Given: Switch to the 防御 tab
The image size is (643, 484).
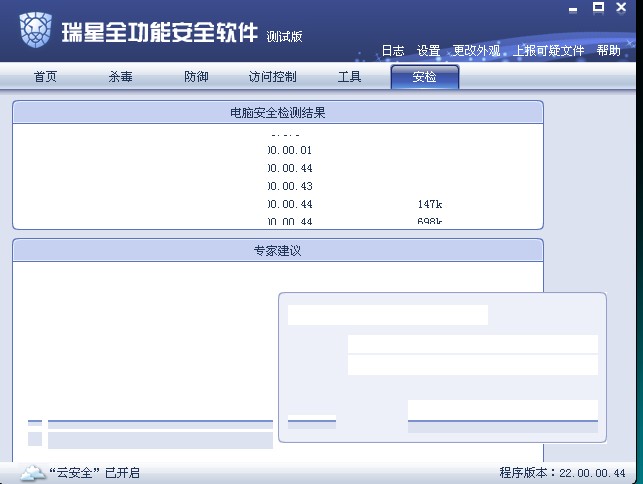Looking at the screenshot, I should tap(196, 77).
